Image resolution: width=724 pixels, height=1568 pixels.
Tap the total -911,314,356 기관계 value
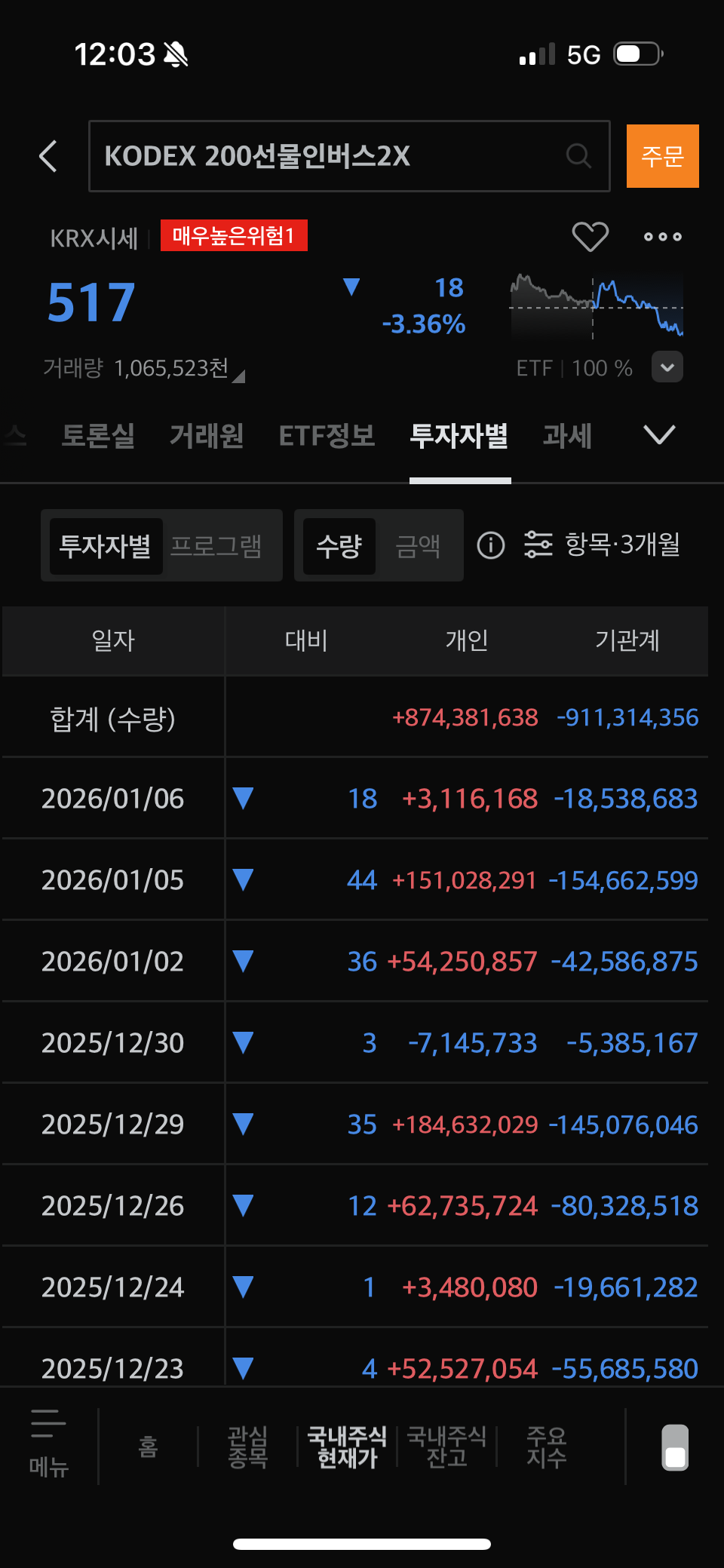tap(627, 717)
